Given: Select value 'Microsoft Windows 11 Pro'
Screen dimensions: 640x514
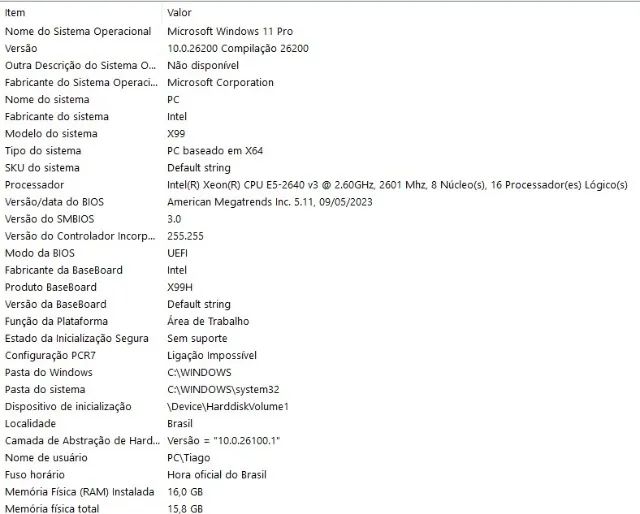Looking at the screenshot, I should click(230, 31).
